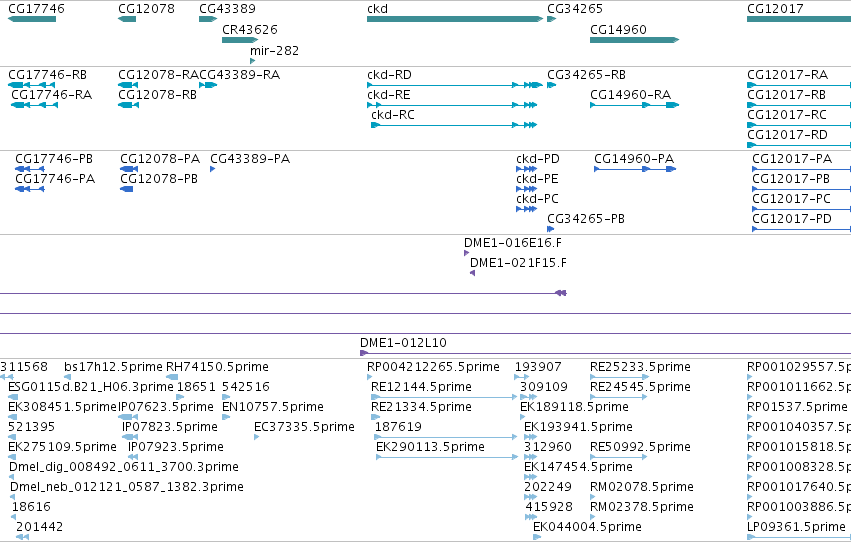Select EST label RE12144.5prime
This screenshot has height=542, width=851.
(x=421, y=387)
